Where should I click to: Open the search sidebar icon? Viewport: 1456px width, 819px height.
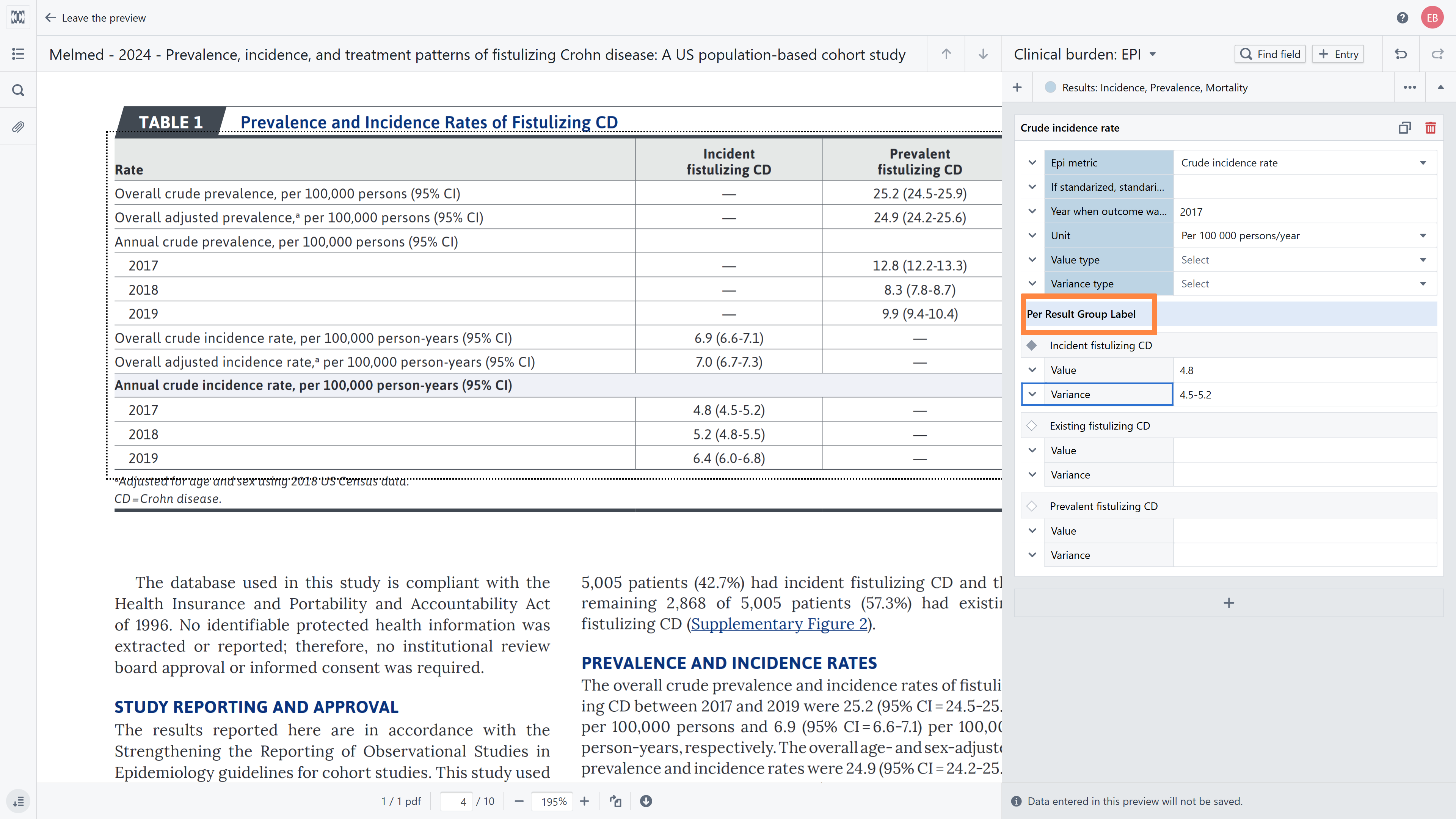pyautogui.click(x=18, y=91)
